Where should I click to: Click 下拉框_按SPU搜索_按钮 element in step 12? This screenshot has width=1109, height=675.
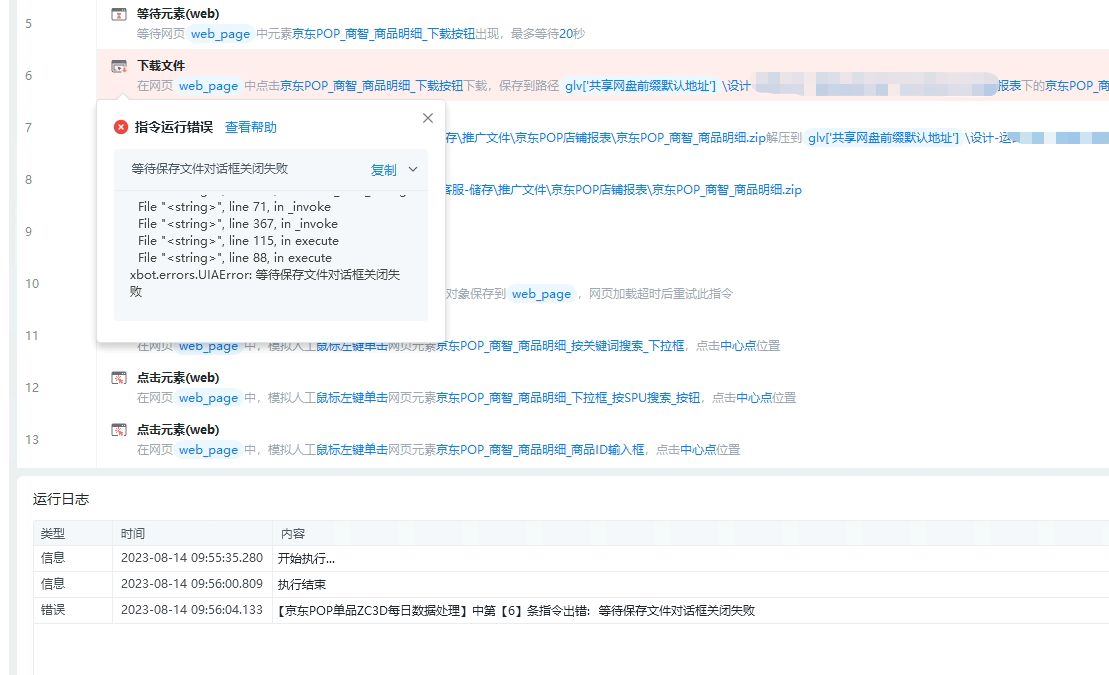click(568, 398)
